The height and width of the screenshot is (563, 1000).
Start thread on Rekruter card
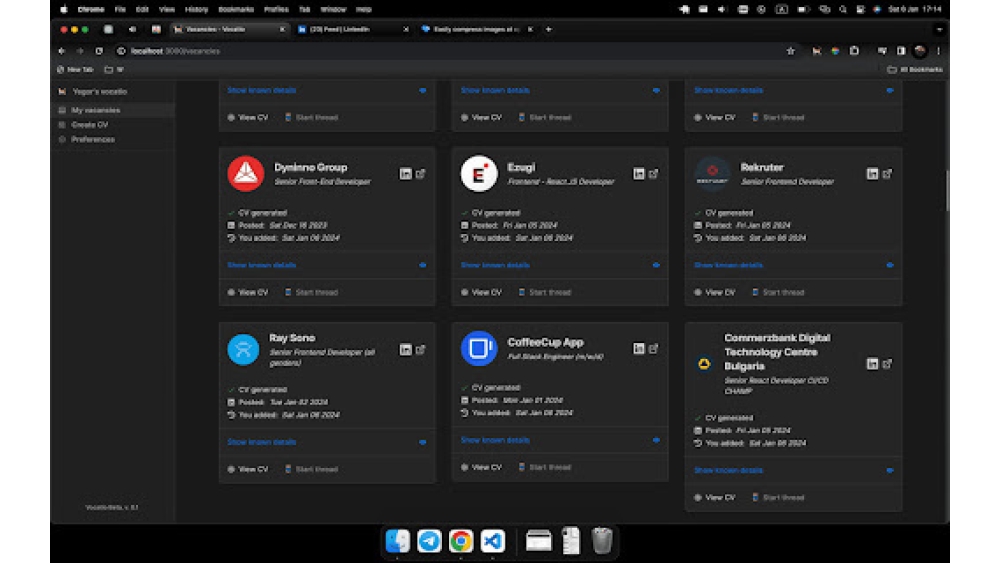click(778, 293)
